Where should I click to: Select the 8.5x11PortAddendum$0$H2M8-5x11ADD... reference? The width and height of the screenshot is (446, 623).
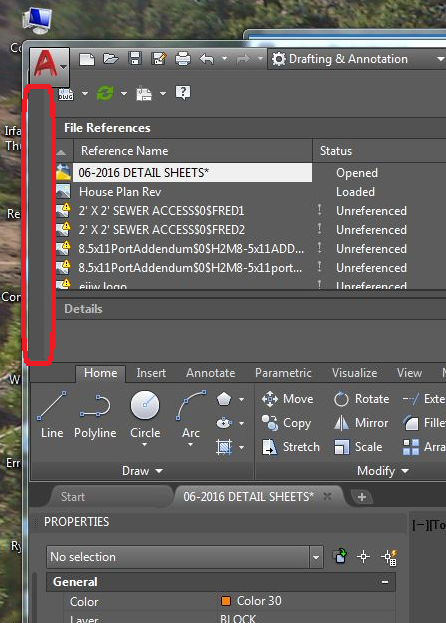(191, 249)
